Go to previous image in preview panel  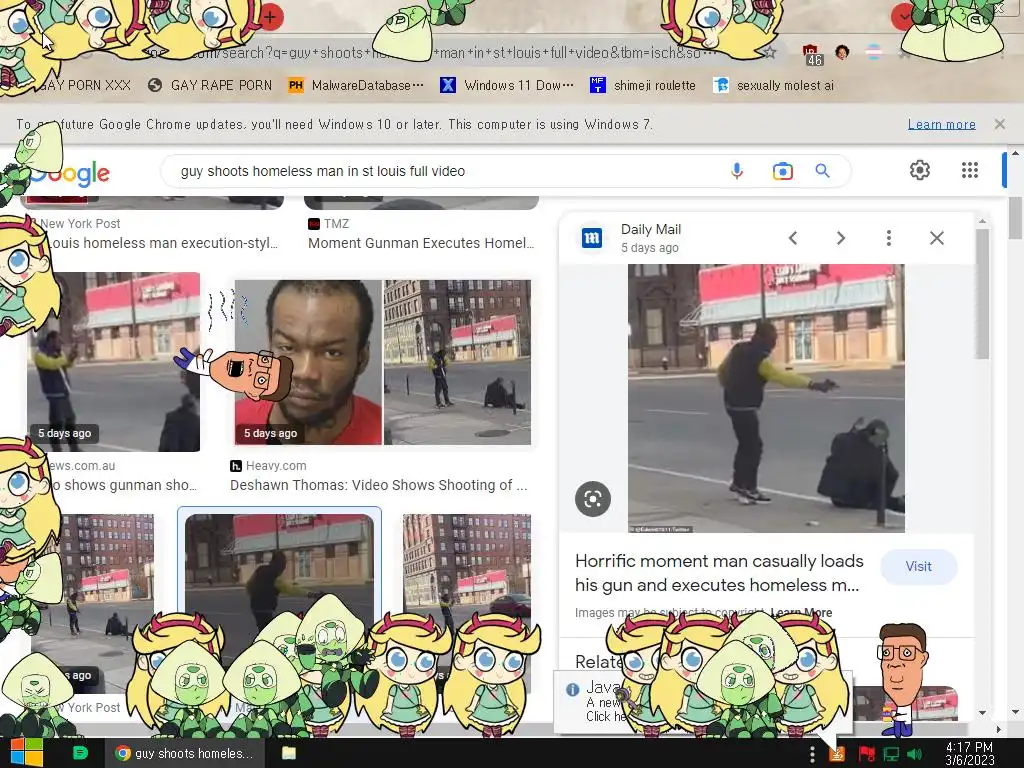(x=793, y=238)
